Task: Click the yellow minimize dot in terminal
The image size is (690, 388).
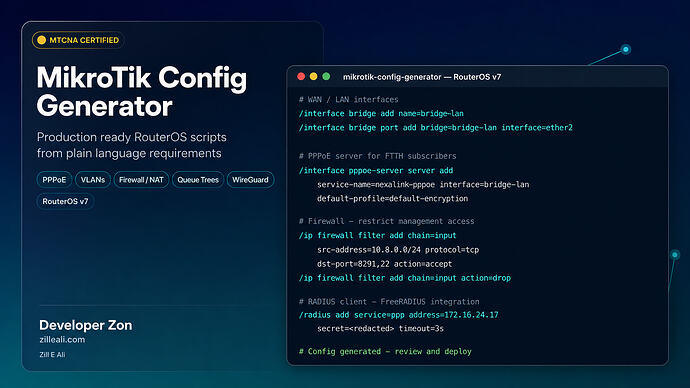Action: tap(313, 77)
